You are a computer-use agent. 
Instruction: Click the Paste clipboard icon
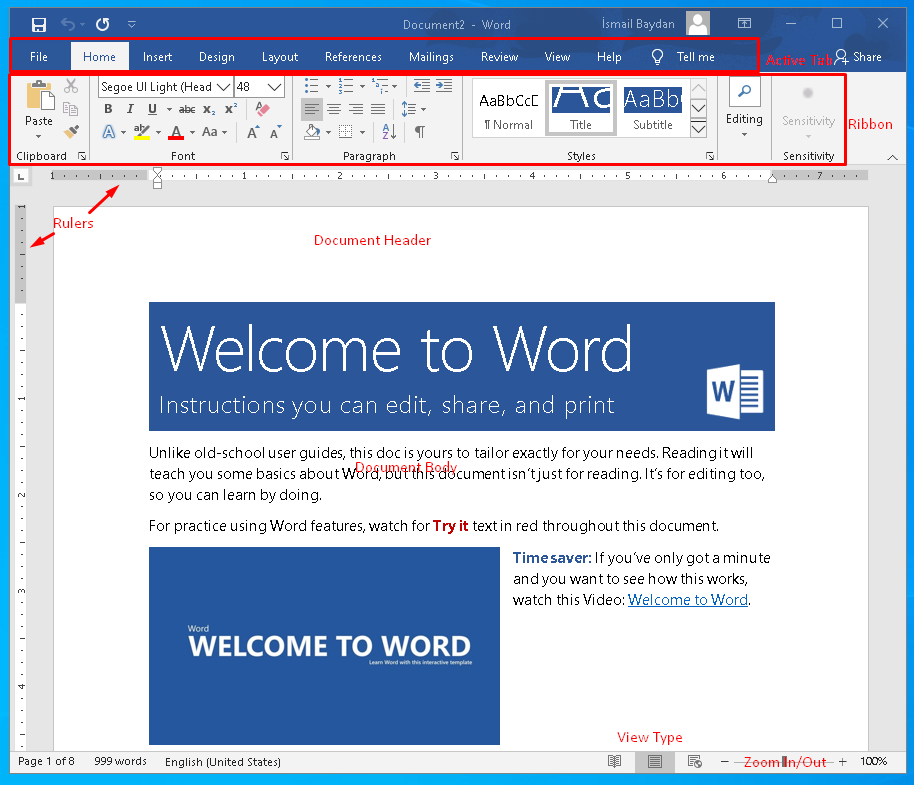coord(39,96)
